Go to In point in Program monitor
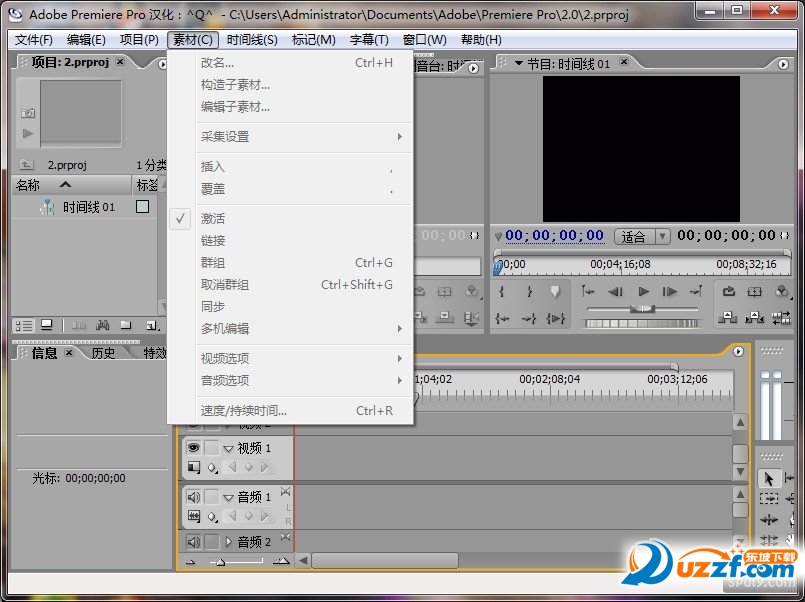The height and width of the screenshot is (602, 805). pos(502,319)
